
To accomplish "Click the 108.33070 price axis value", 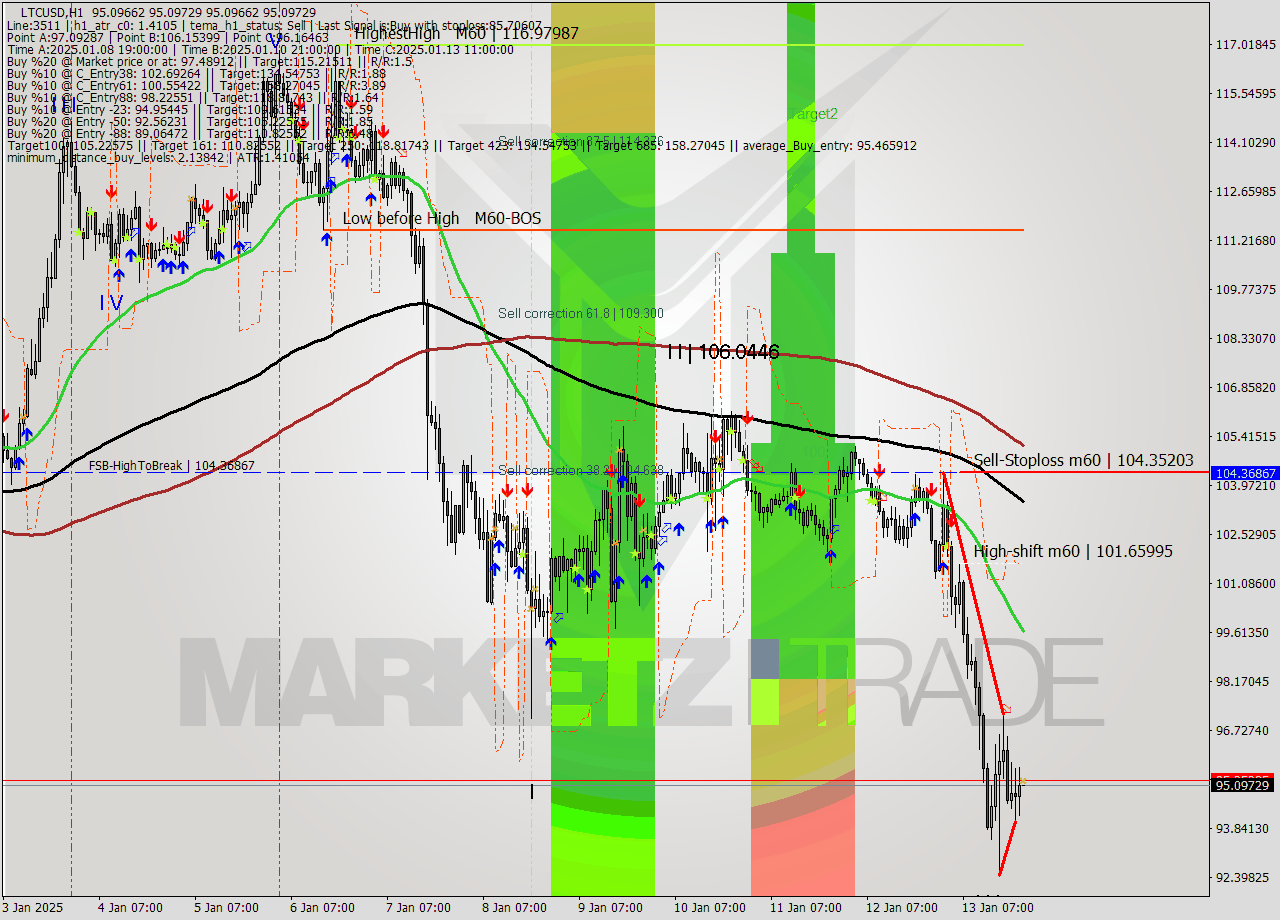I will (1245, 338).
